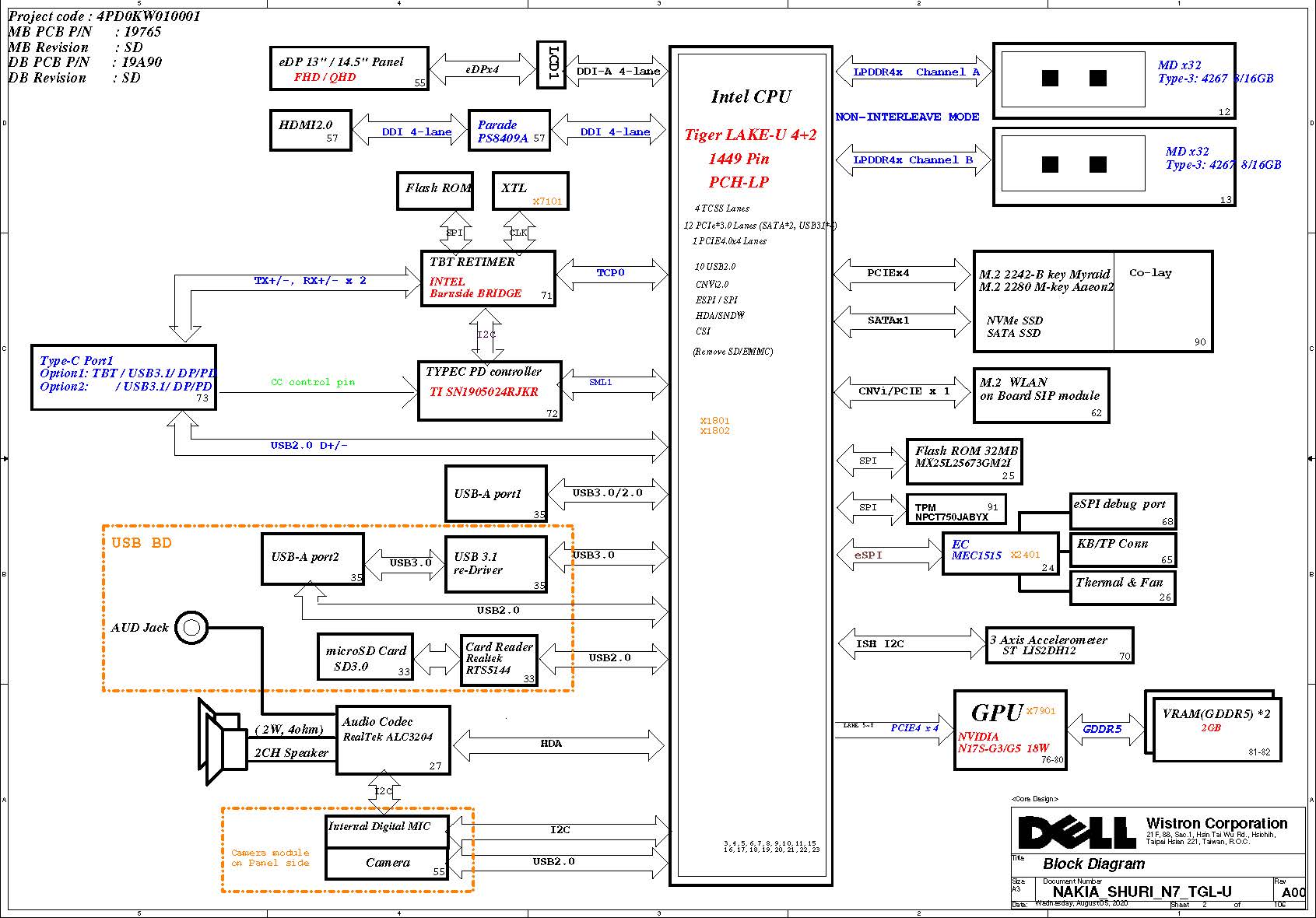Click the TCP0 arrow label

click(611, 273)
